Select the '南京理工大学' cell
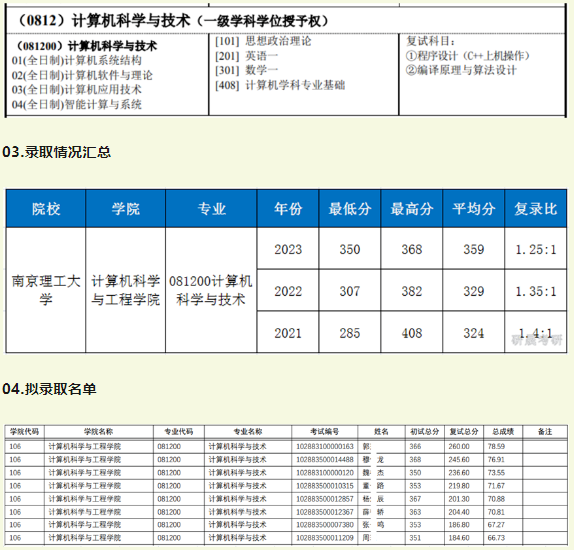 click(x=46, y=290)
